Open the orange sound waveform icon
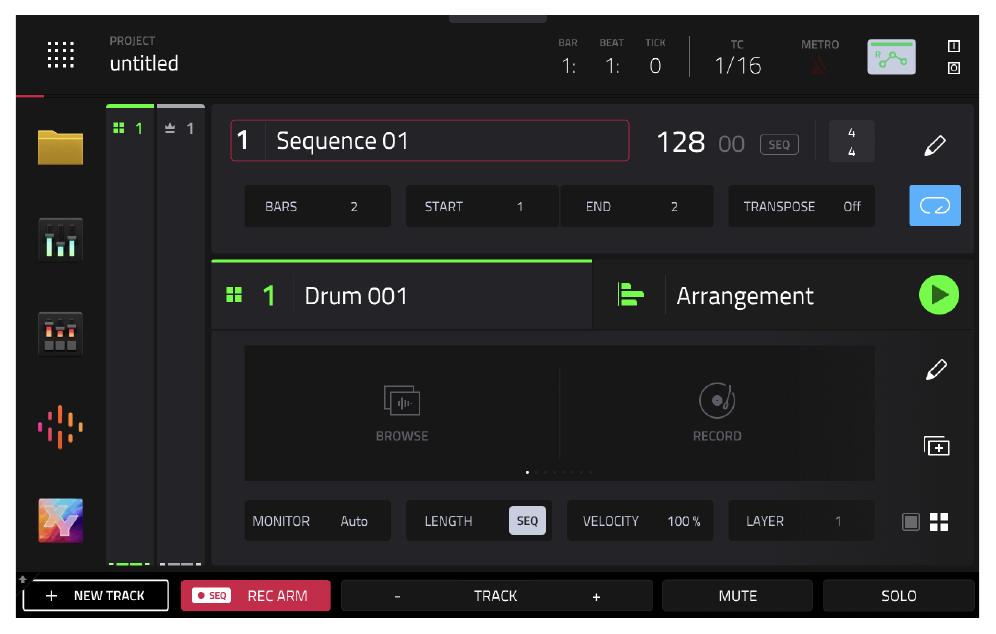 point(60,427)
